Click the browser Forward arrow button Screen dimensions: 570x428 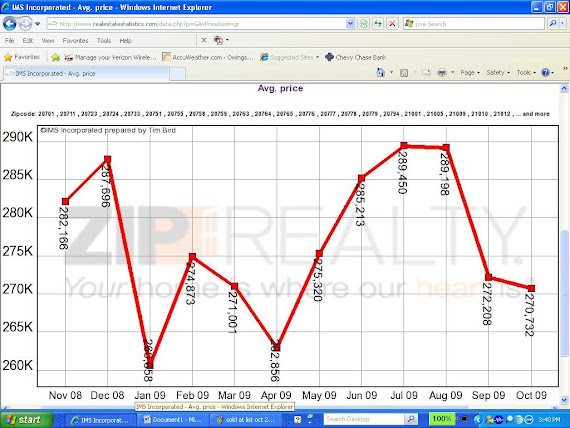tap(25, 24)
